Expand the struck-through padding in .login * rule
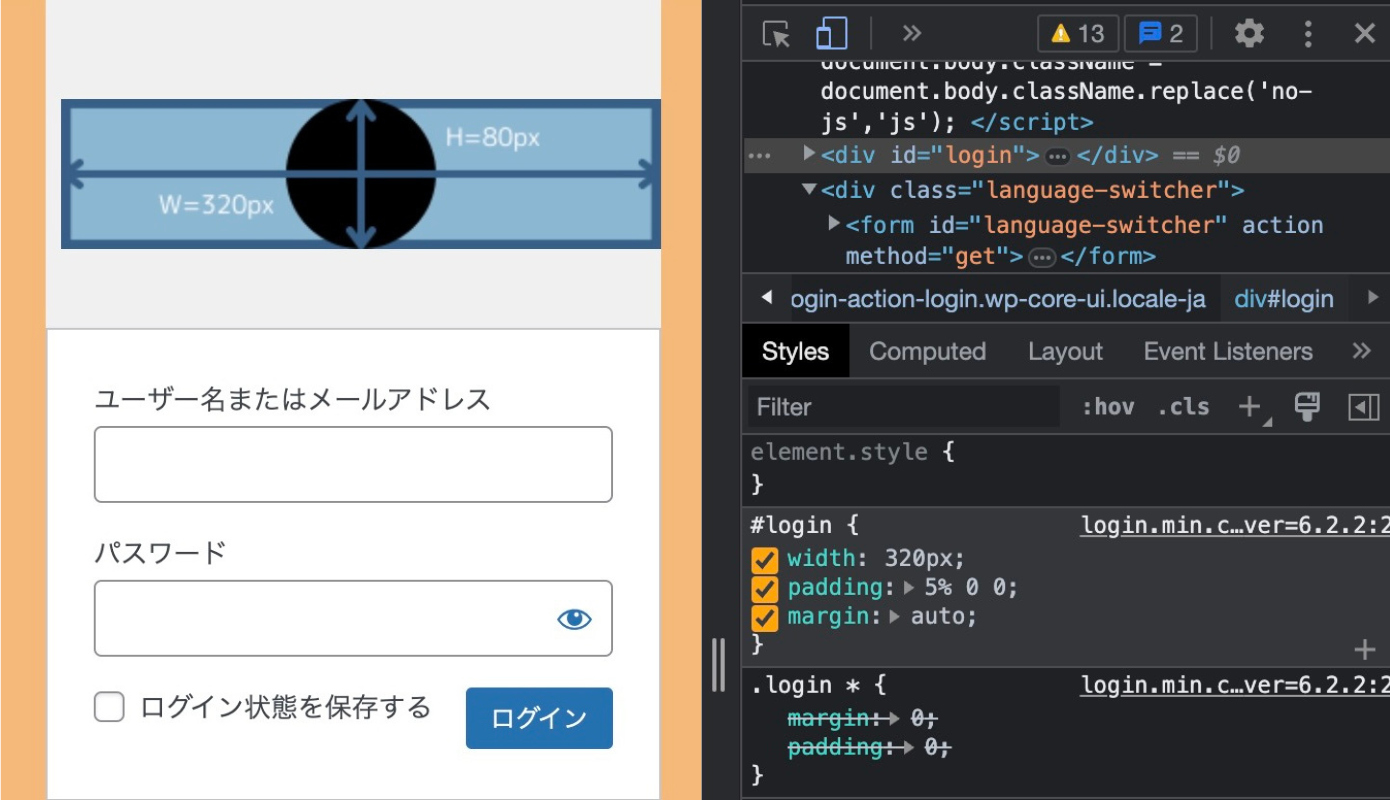 (x=910, y=747)
